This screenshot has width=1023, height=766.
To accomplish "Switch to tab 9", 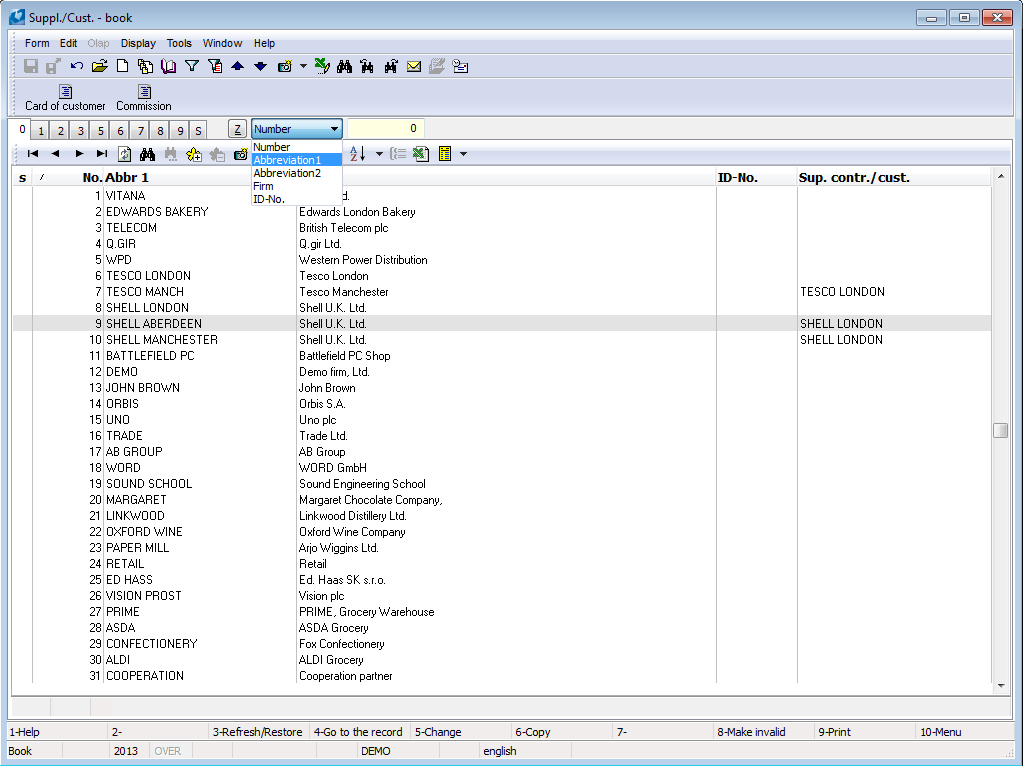I will (181, 130).
